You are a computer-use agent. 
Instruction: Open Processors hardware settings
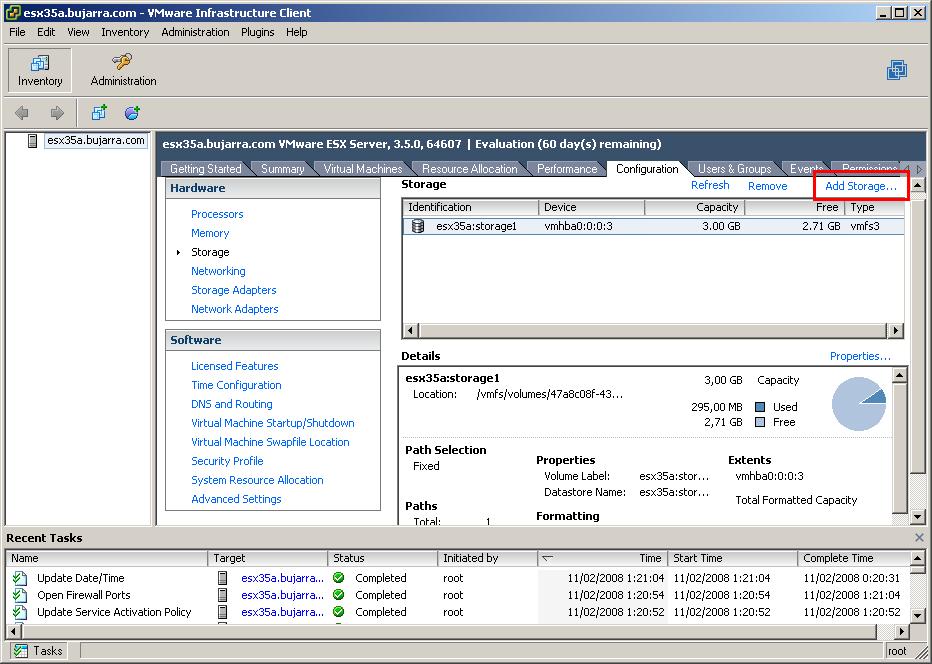pos(217,214)
